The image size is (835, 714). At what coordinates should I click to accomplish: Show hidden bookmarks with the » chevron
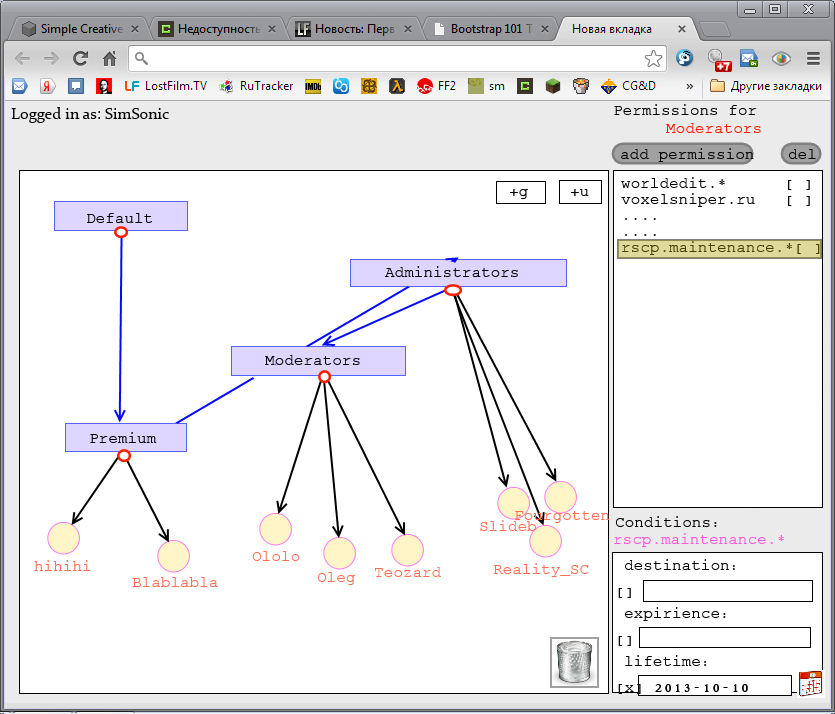click(690, 86)
